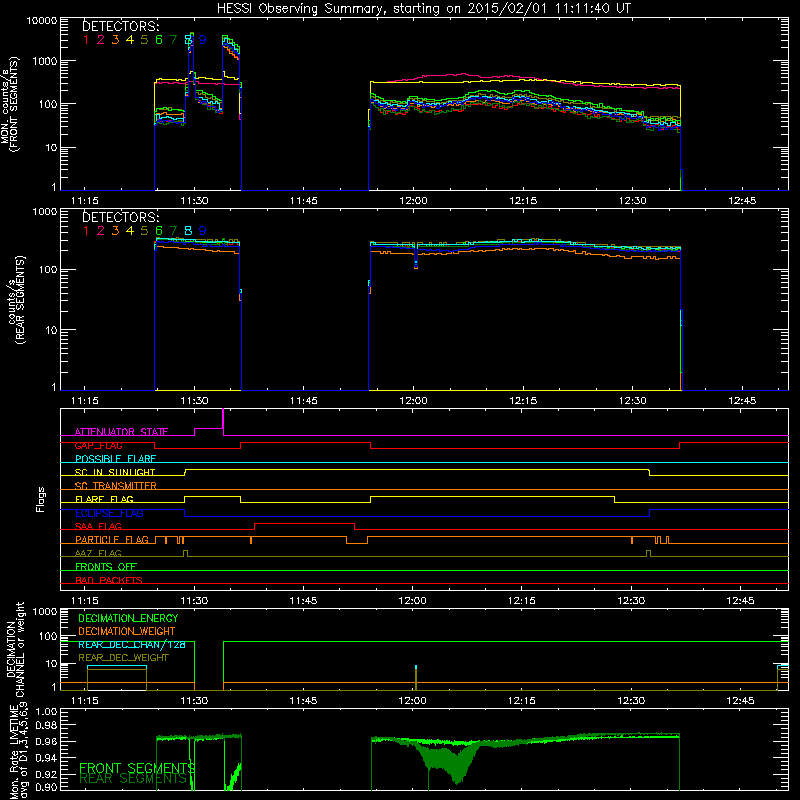Click the REAR_DEC_CHAN/128 legend entry
The width and height of the screenshot is (800, 800).
coord(132,644)
